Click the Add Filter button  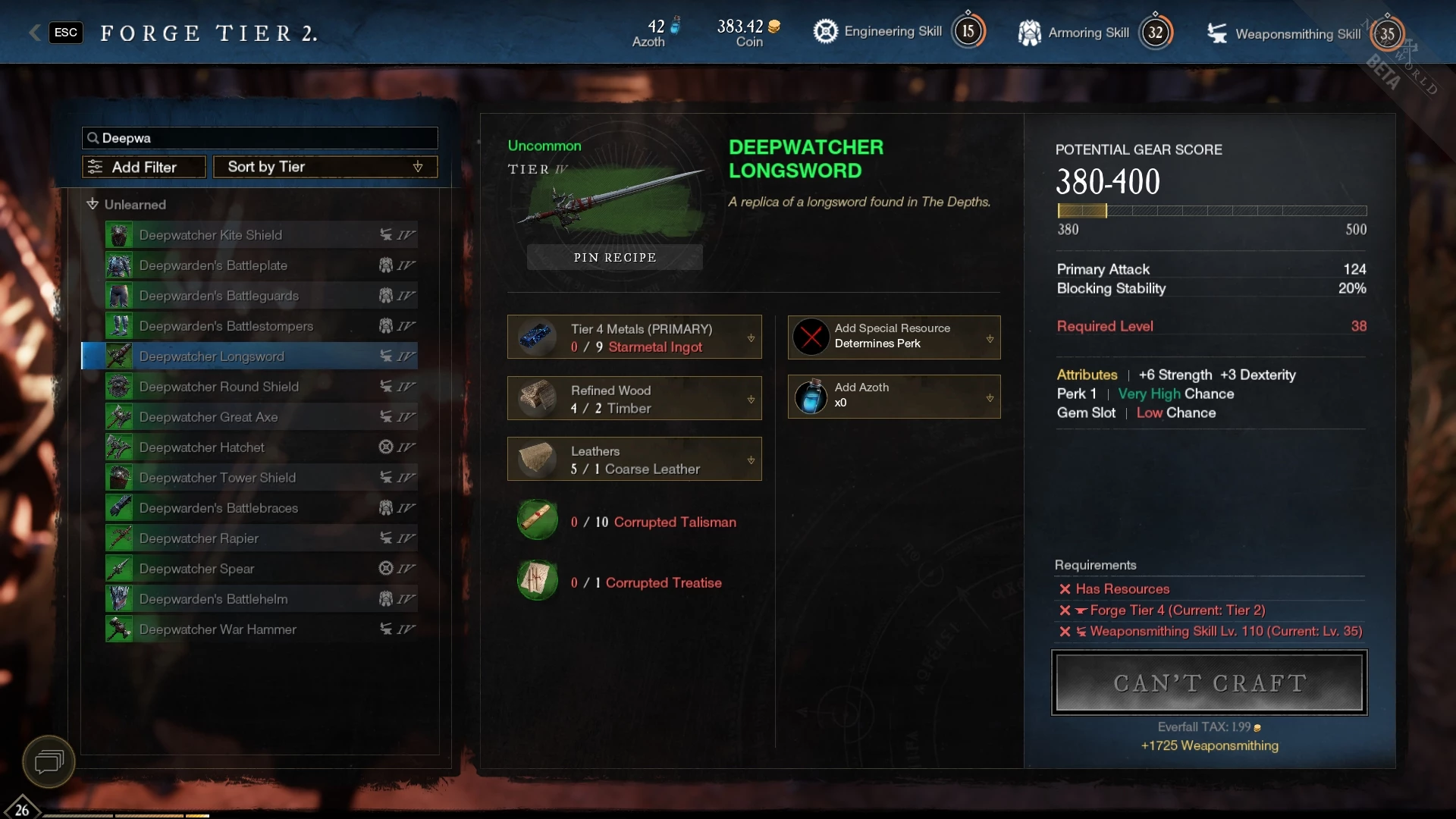click(x=144, y=167)
